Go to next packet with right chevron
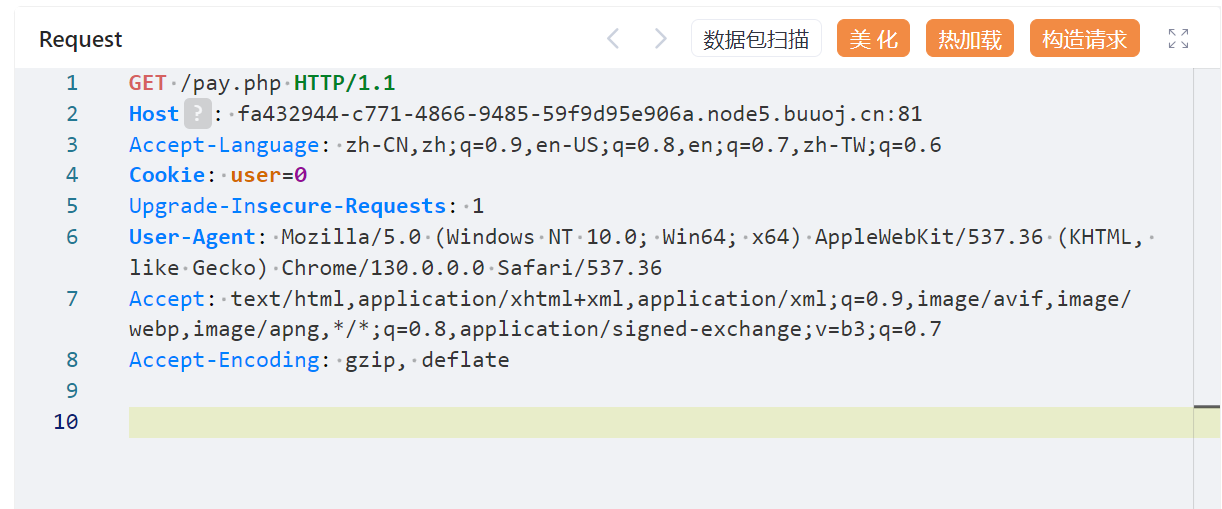The height and width of the screenshot is (509, 1222). pyautogui.click(x=660, y=39)
